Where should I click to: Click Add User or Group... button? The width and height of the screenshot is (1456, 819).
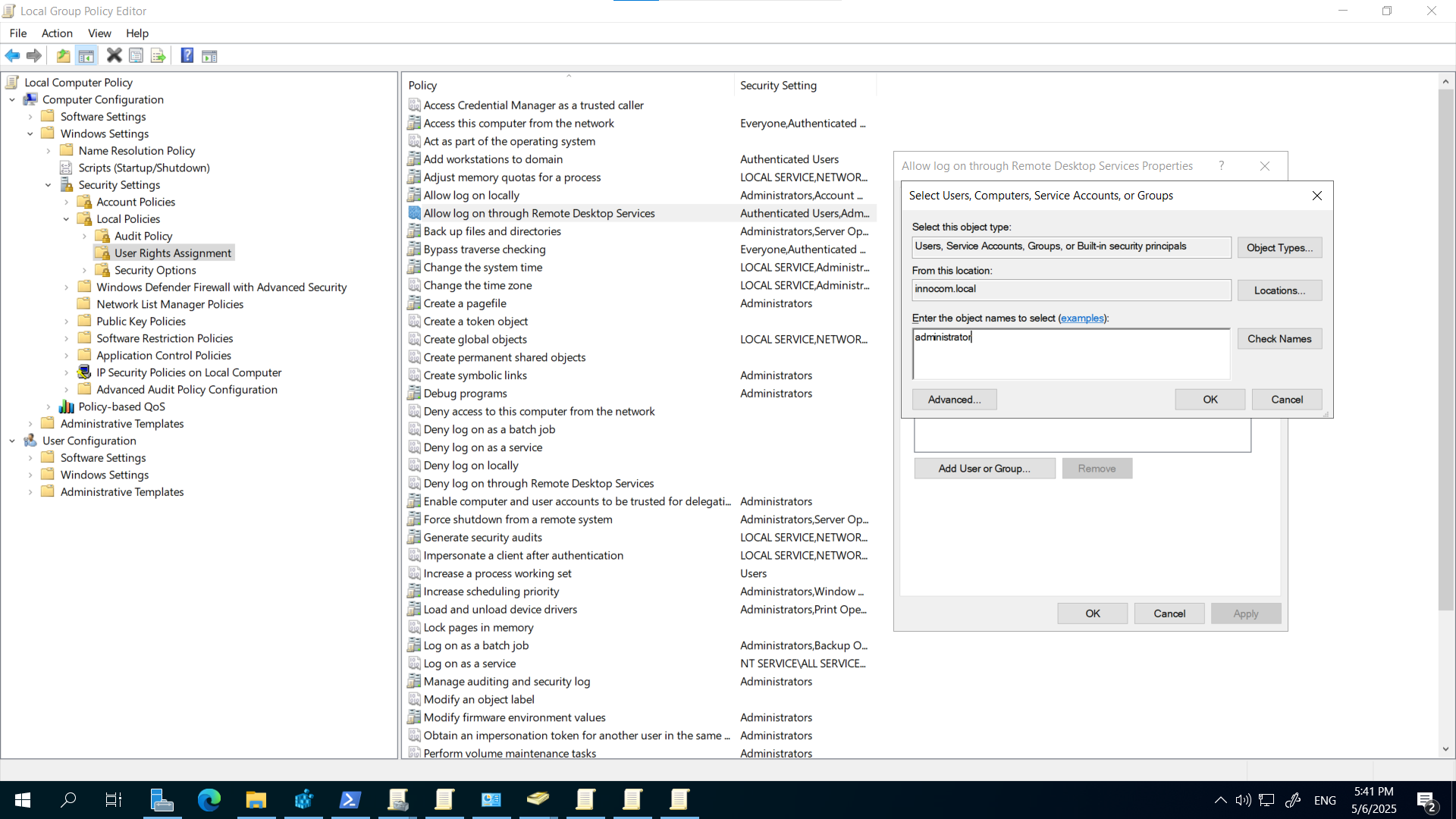[x=984, y=469]
